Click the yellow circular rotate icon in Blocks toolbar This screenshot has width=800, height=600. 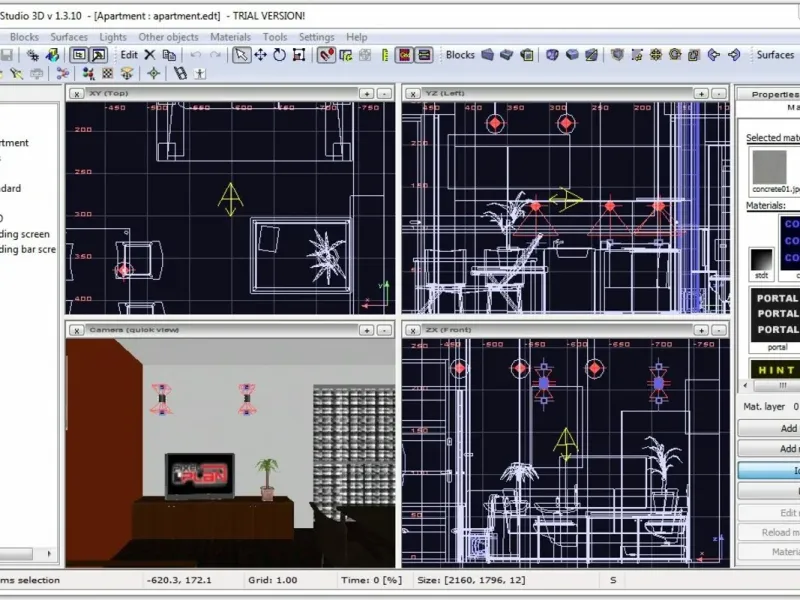point(675,55)
